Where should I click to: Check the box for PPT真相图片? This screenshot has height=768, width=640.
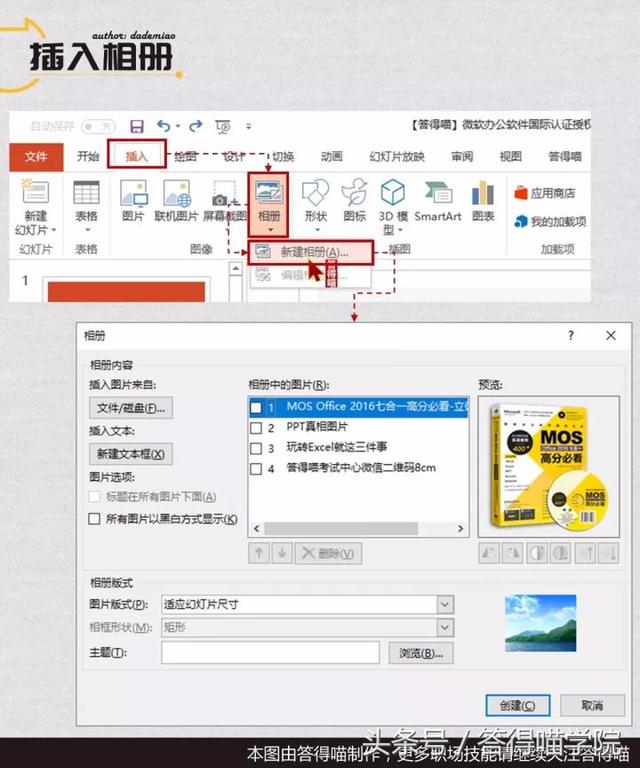tap(256, 428)
